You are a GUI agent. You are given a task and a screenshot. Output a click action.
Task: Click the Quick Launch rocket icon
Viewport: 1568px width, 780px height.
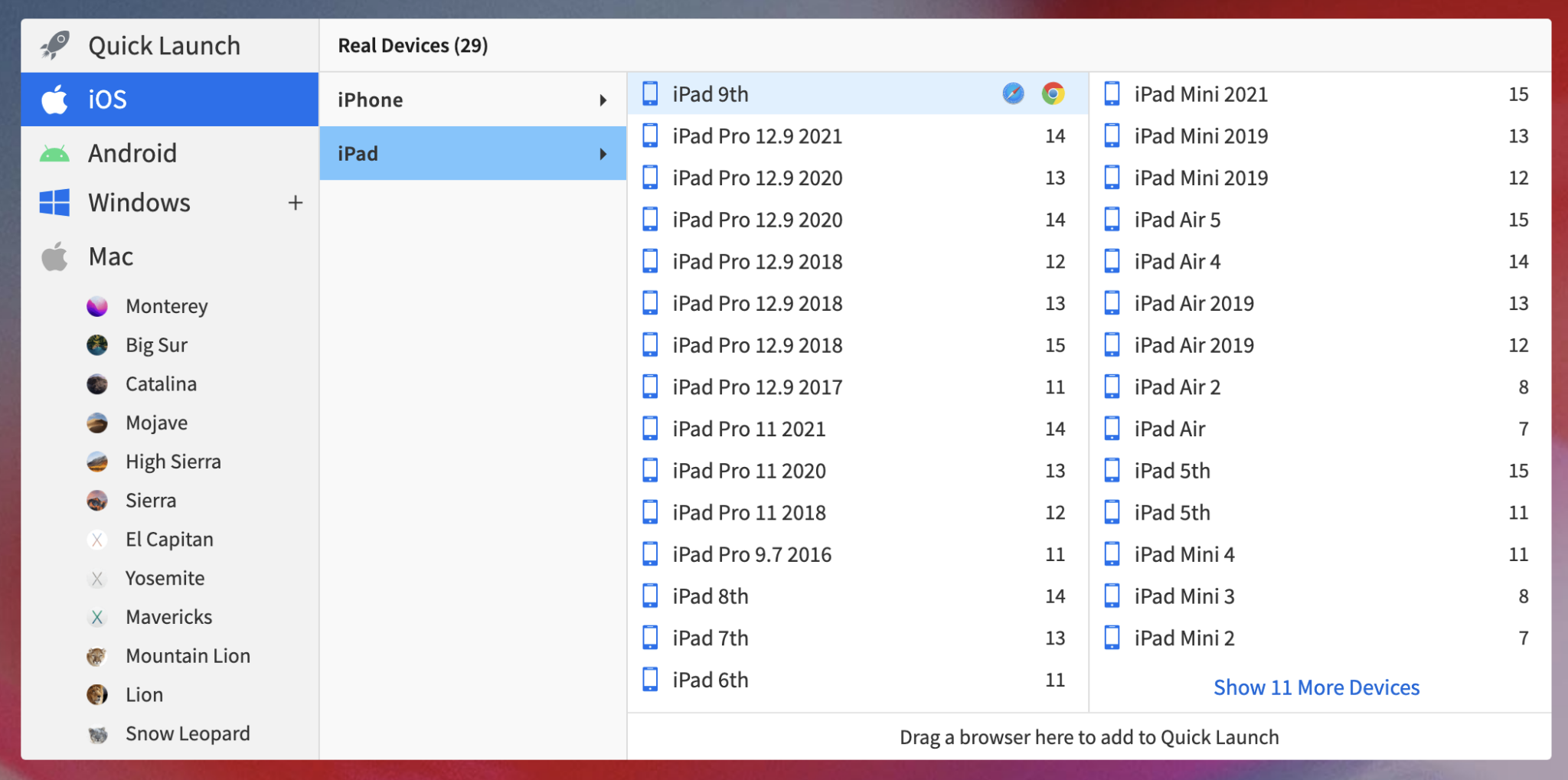[x=54, y=44]
